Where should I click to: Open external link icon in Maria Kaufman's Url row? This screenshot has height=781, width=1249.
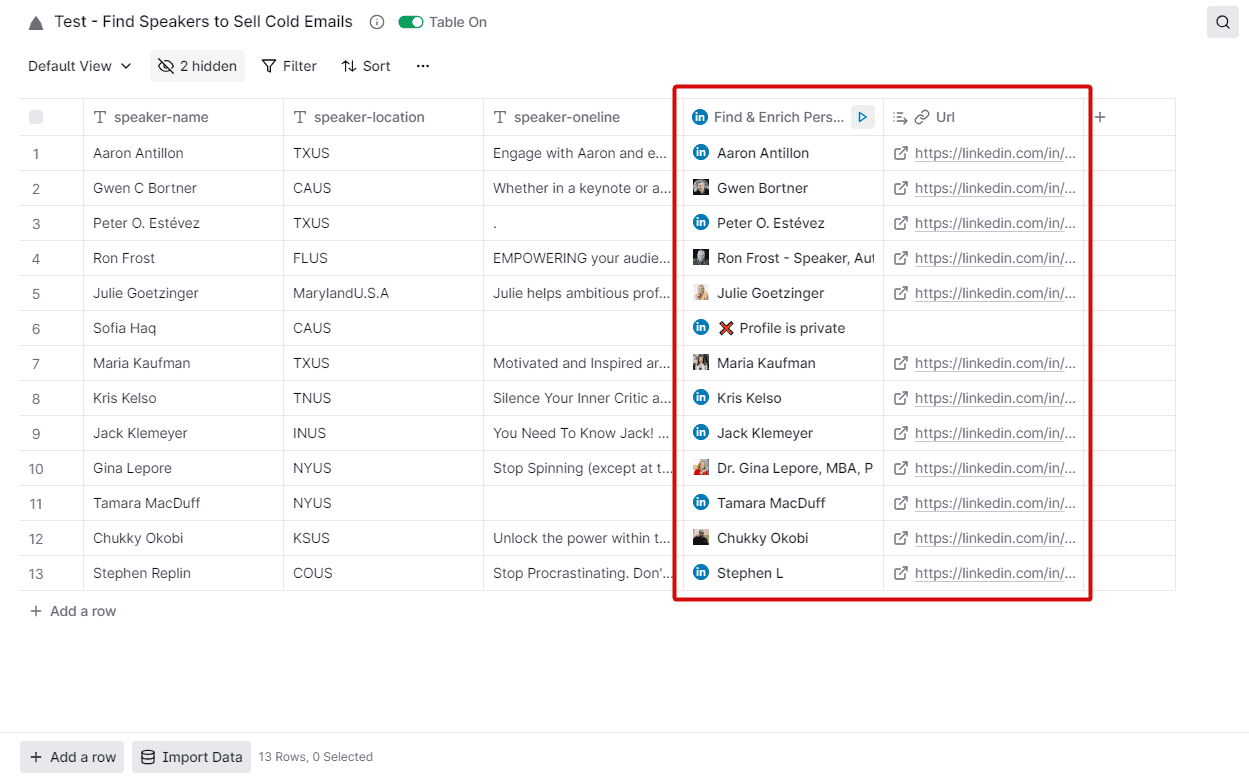(900, 363)
